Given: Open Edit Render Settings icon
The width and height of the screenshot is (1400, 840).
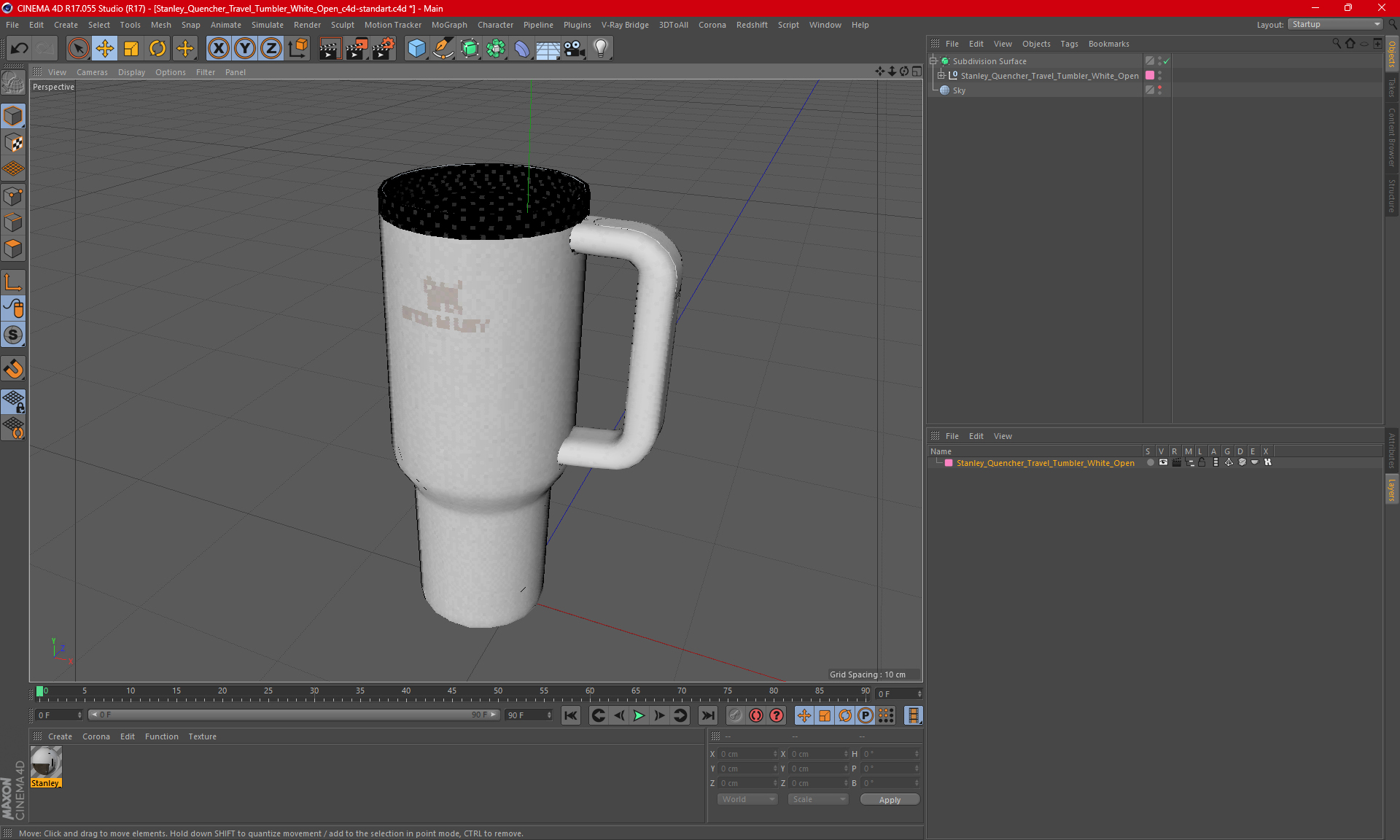Looking at the screenshot, I should click(384, 49).
